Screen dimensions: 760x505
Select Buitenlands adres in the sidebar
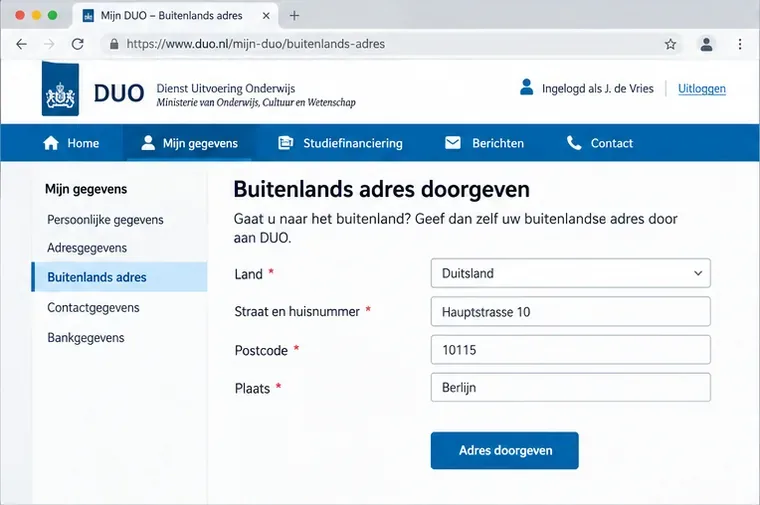120,277
